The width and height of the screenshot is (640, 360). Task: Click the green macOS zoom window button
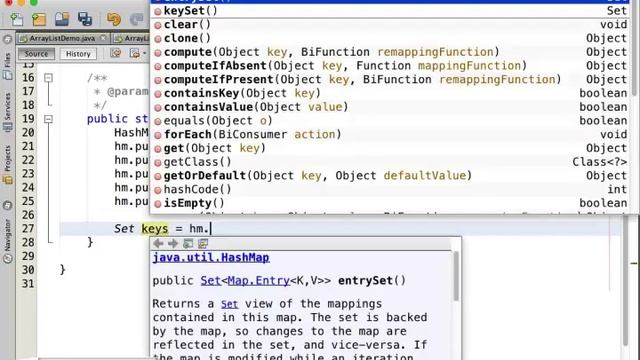tap(34, 2)
